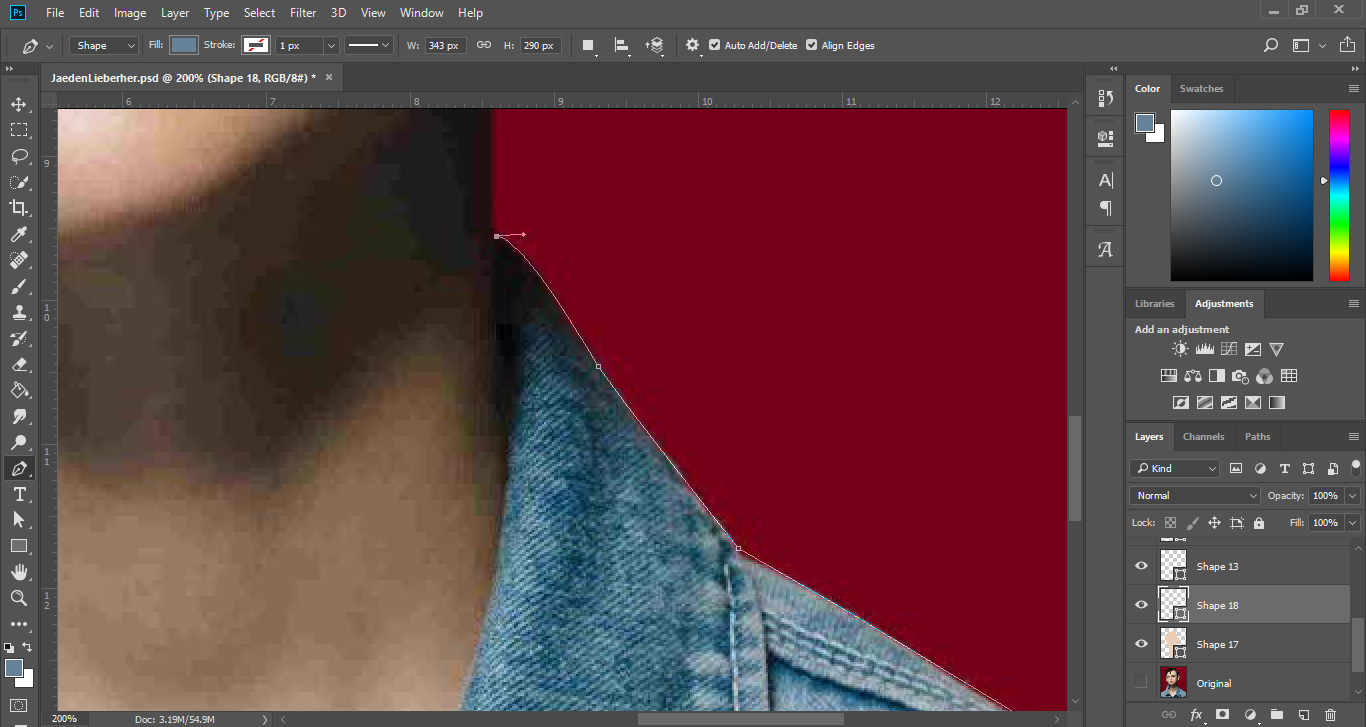
Task: Show the Original layer
Action: [x=1141, y=683]
